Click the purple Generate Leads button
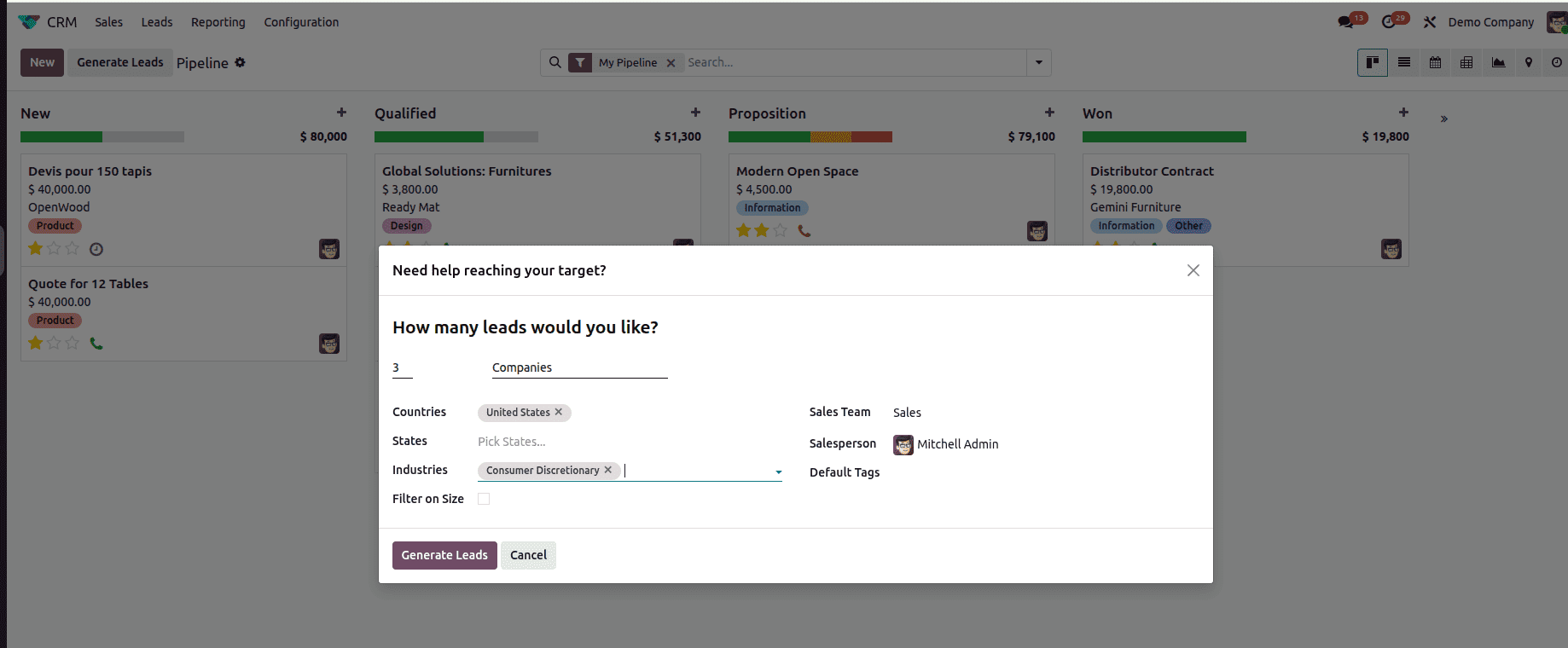 coord(444,555)
